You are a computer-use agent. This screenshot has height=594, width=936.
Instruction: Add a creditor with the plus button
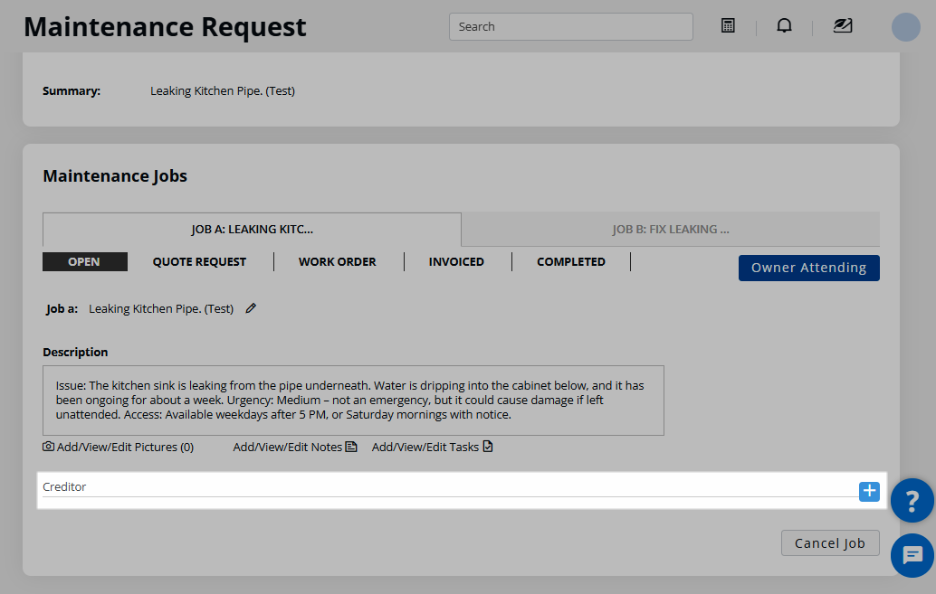pyautogui.click(x=869, y=491)
